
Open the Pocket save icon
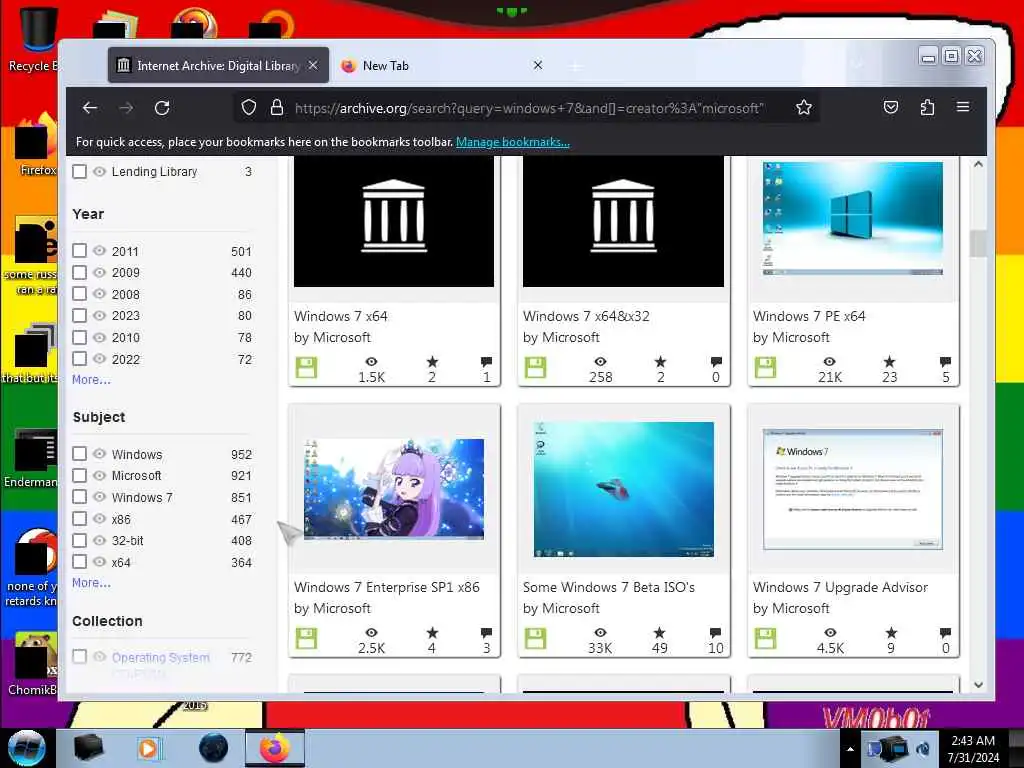(x=891, y=107)
